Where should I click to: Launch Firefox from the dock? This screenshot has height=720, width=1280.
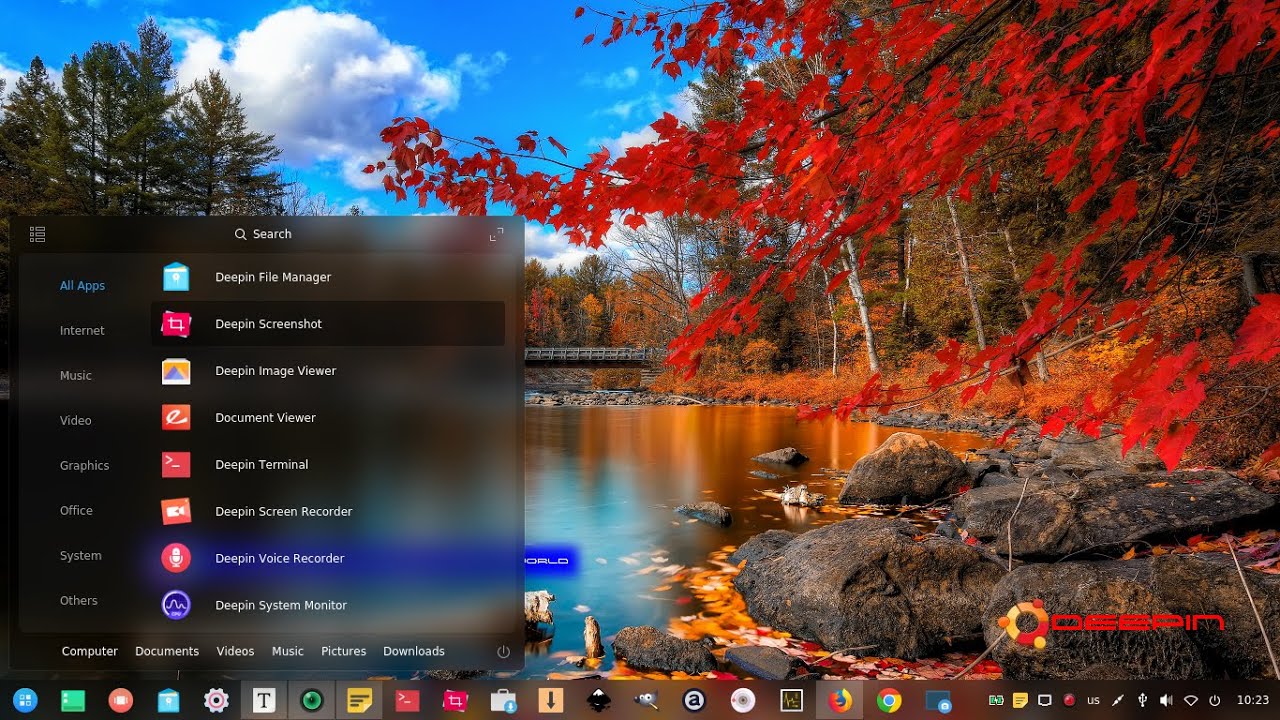point(840,701)
